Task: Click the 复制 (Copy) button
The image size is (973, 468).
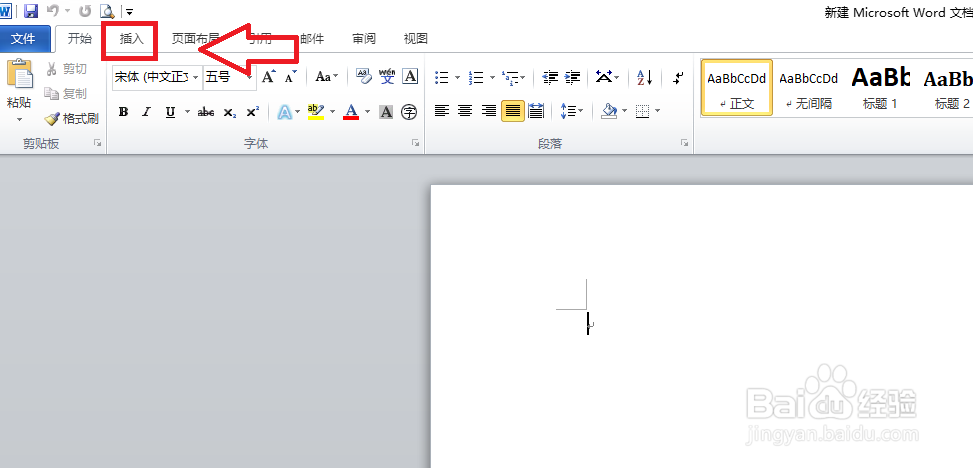Action: tap(66, 94)
